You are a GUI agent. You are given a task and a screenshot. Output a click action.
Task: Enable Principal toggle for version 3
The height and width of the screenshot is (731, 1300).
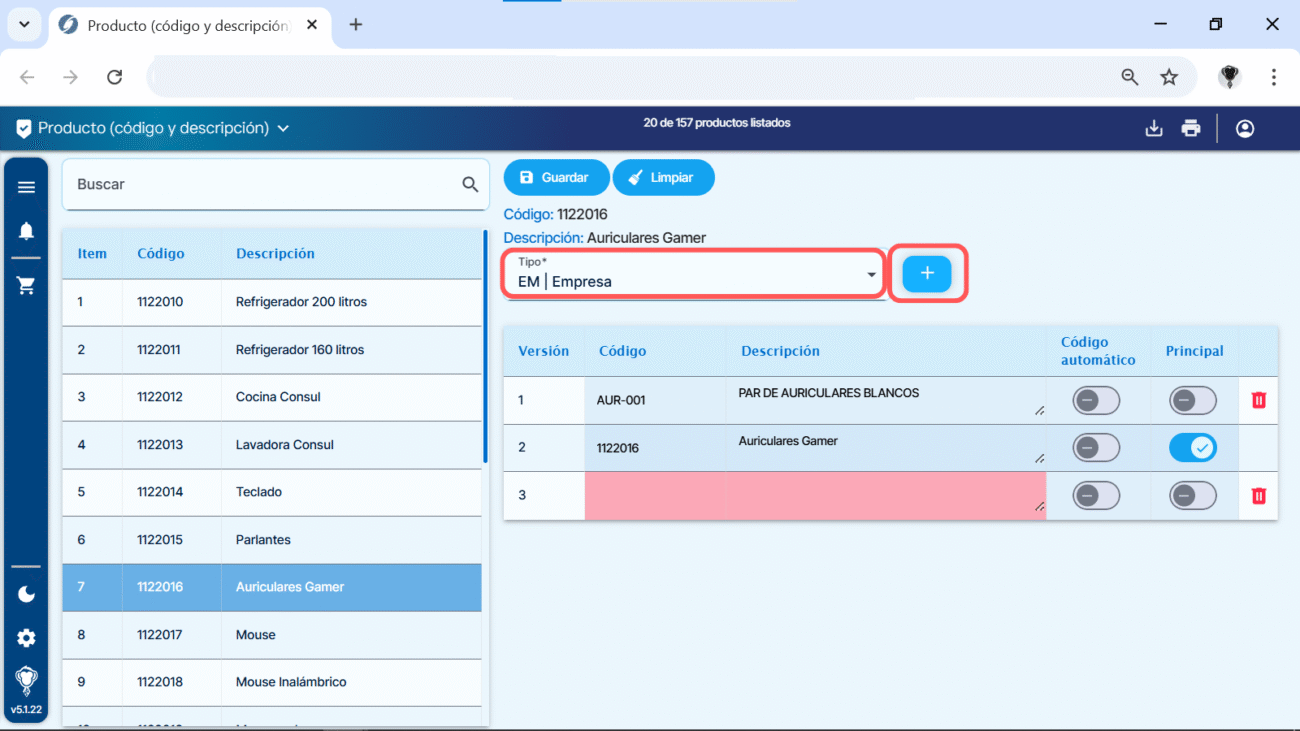click(x=1192, y=496)
